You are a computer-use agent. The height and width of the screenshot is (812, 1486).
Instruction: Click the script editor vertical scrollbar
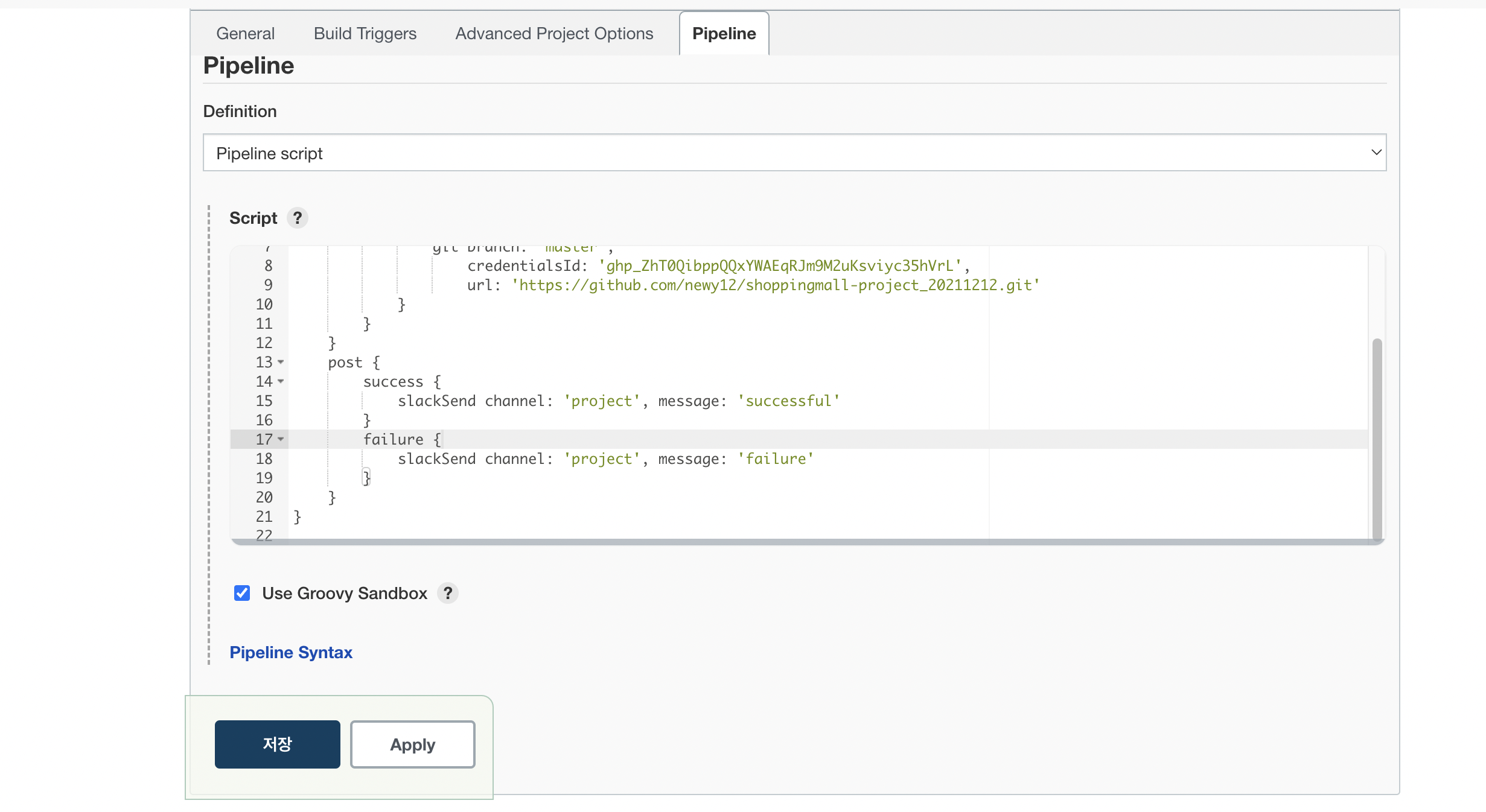tap(1377, 439)
